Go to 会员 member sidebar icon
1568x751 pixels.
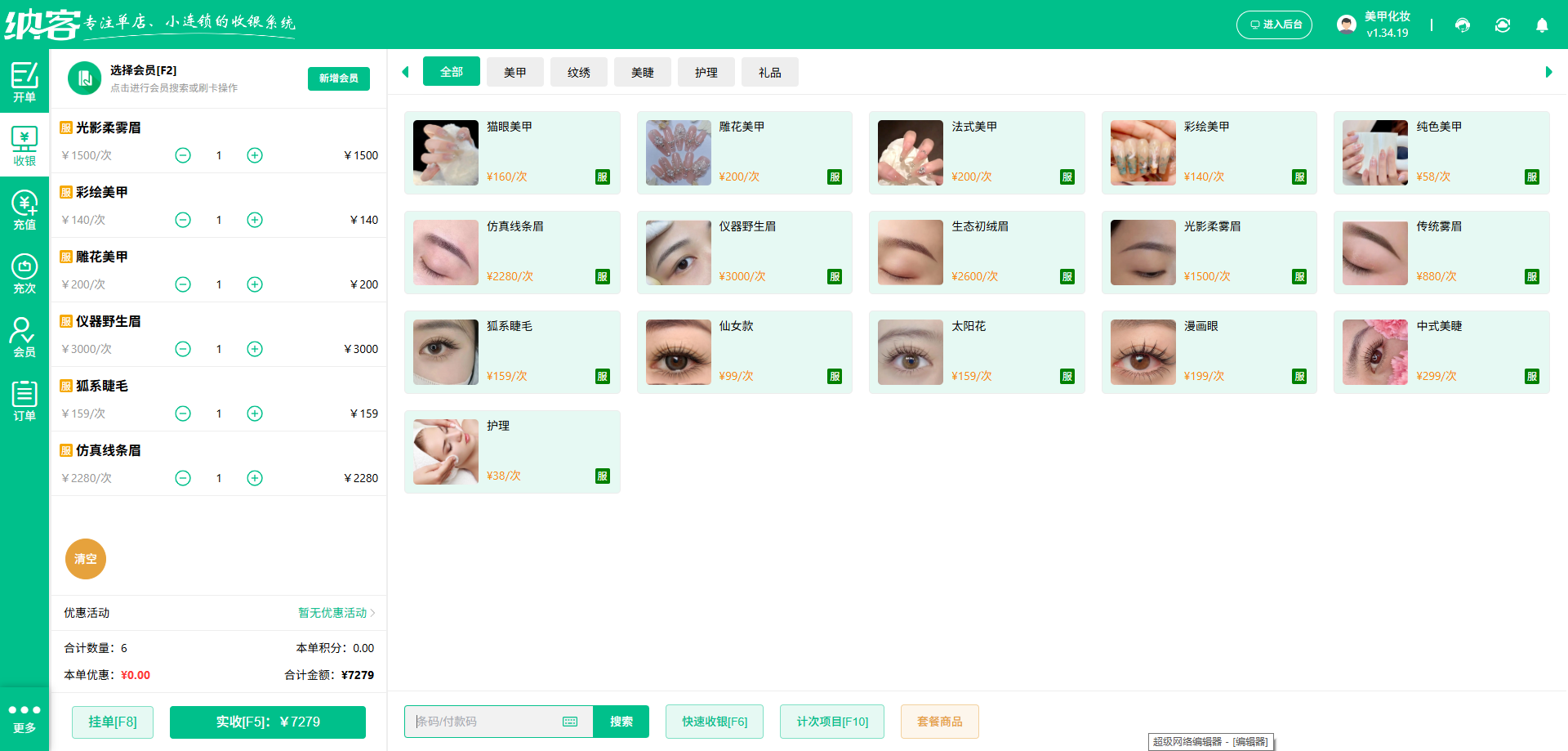(24, 337)
